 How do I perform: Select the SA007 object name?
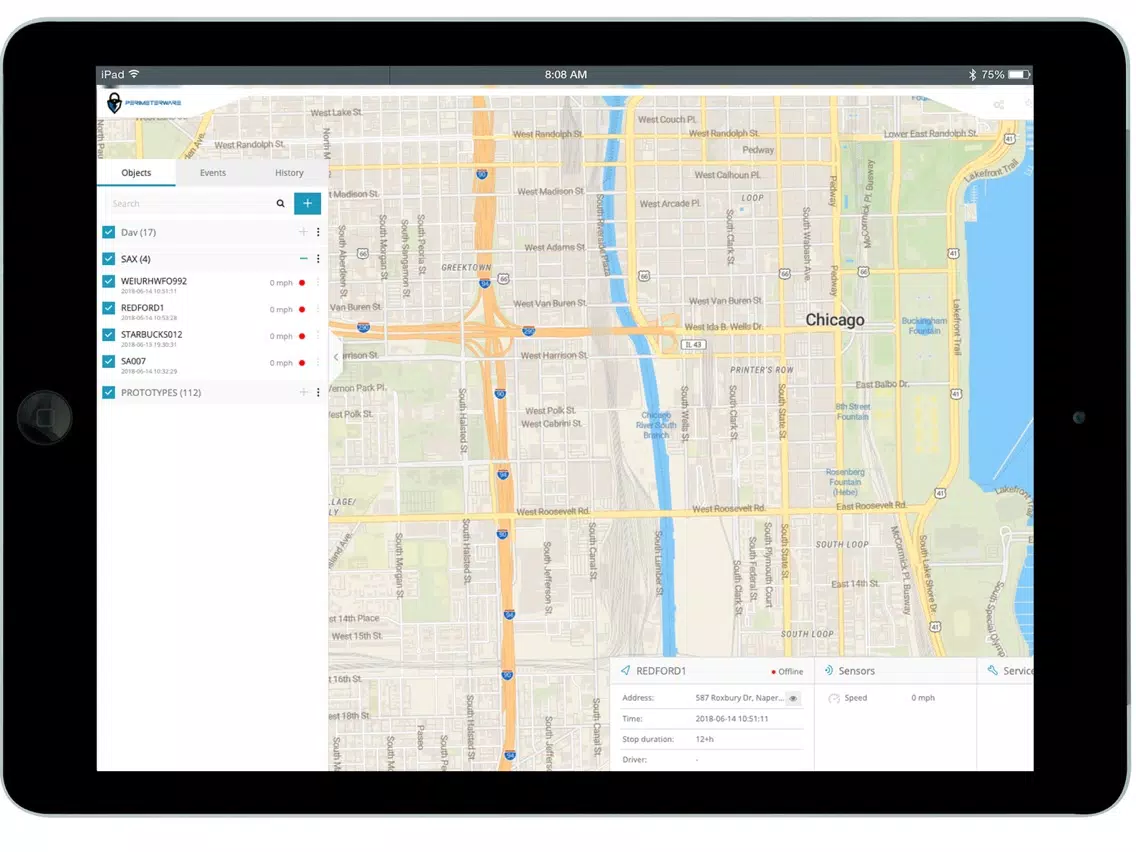133,361
